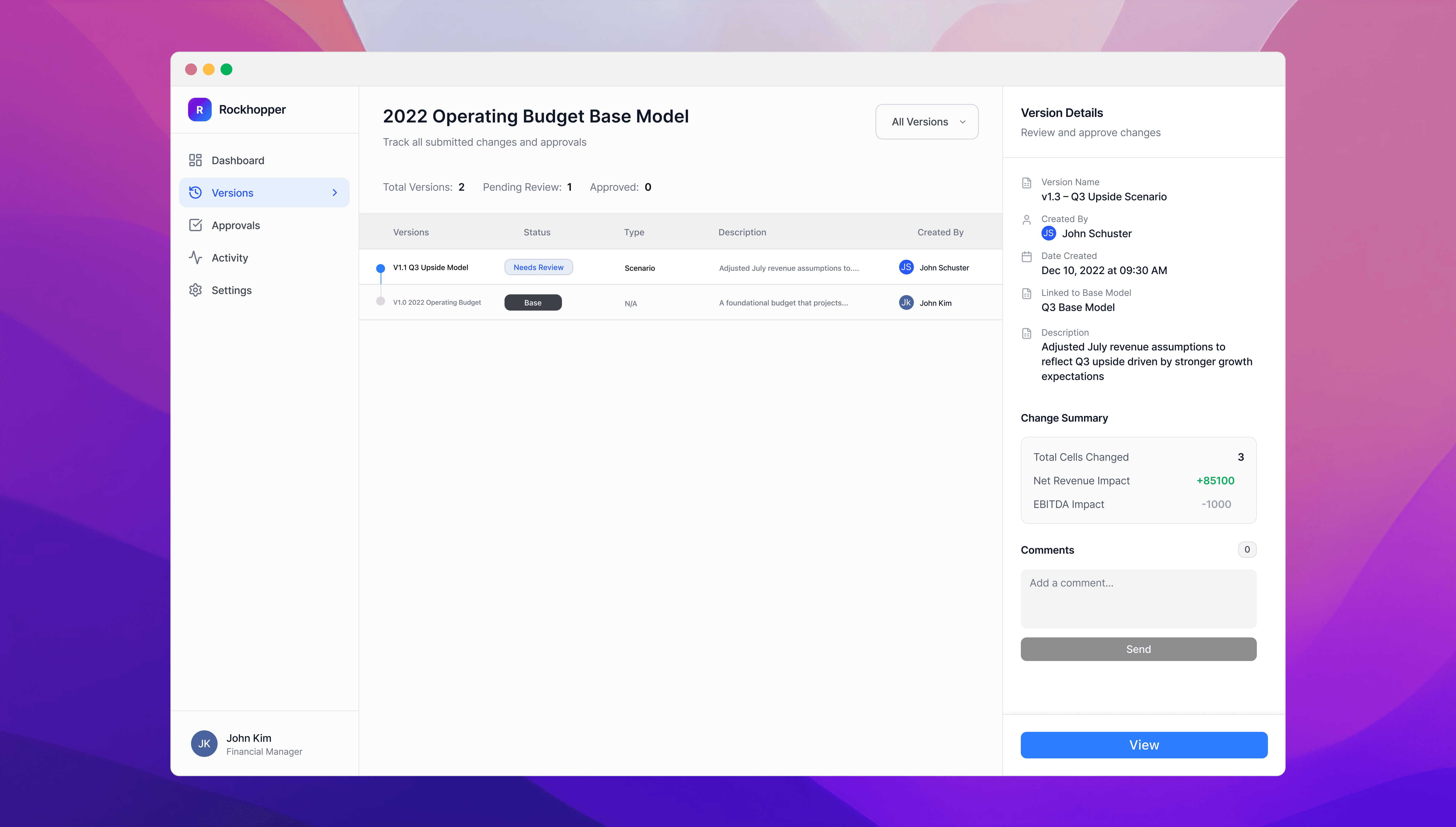The height and width of the screenshot is (827, 1456).
Task: Click the Rockhopper logo icon
Action: point(199,110)
